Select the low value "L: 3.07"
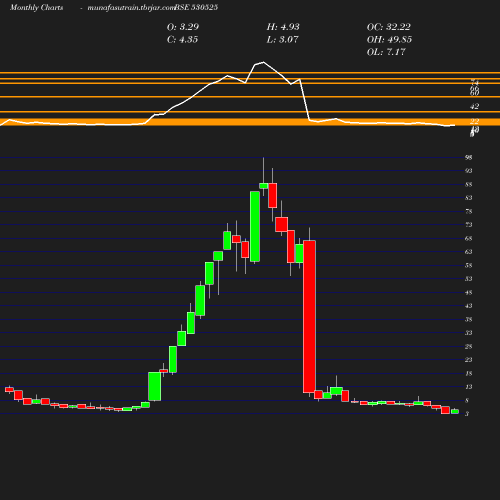This screenshot has height=500, width=500. [282, 39]
